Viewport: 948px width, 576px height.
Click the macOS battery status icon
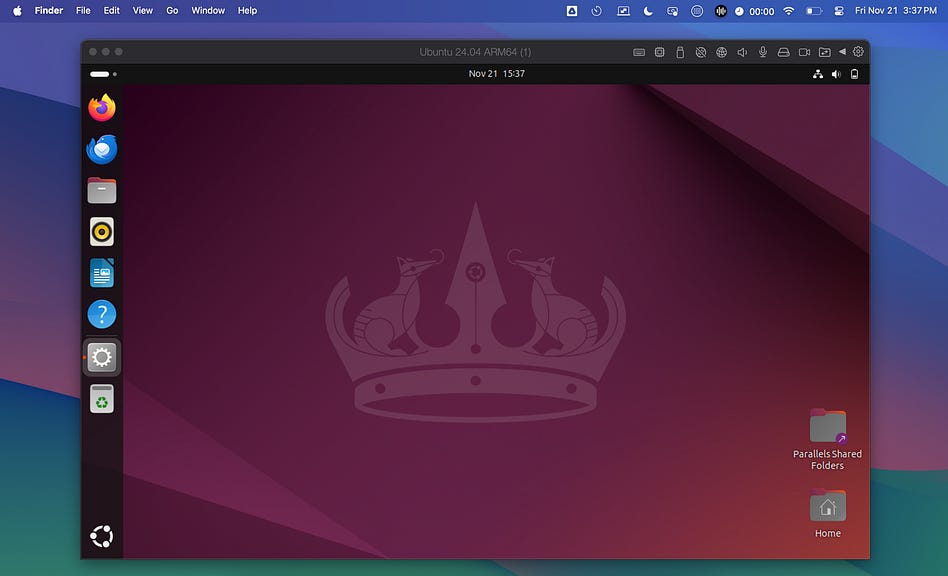(x=814, y=11)
